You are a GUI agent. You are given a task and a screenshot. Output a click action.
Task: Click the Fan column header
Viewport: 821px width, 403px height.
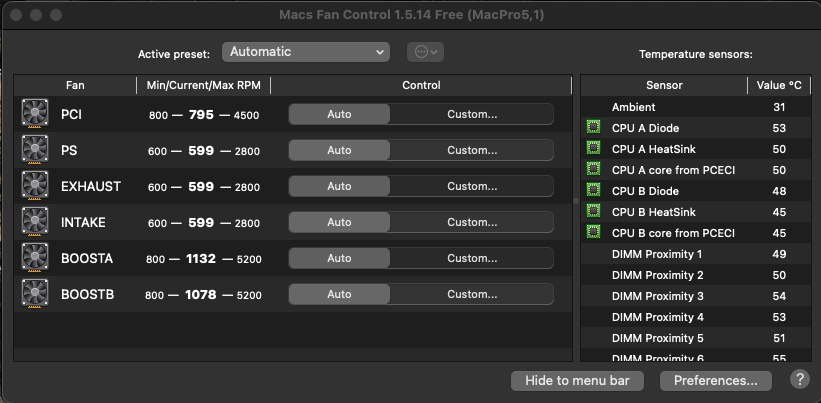[75, 85]
